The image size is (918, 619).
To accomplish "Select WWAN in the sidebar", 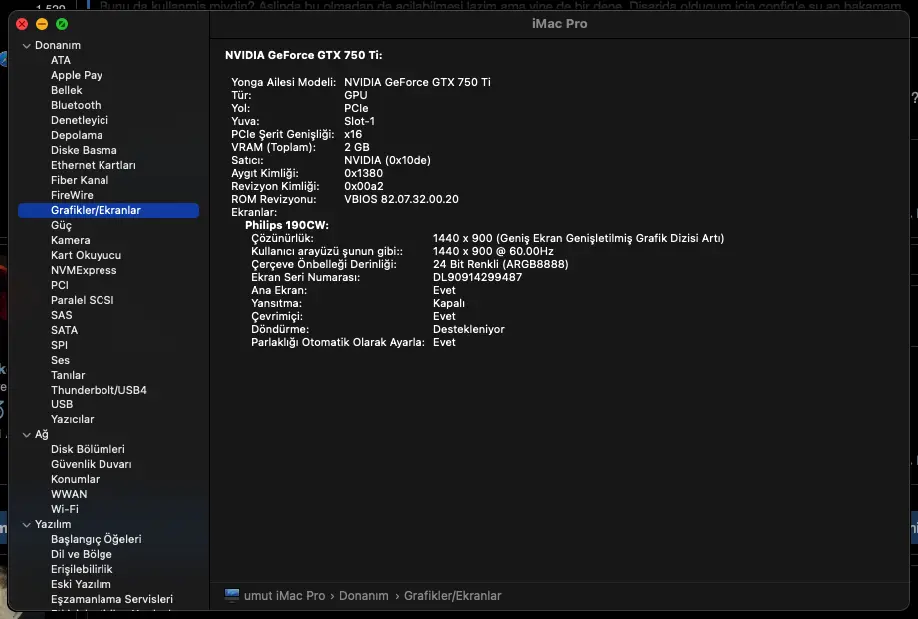I will [x=69, y=494].
